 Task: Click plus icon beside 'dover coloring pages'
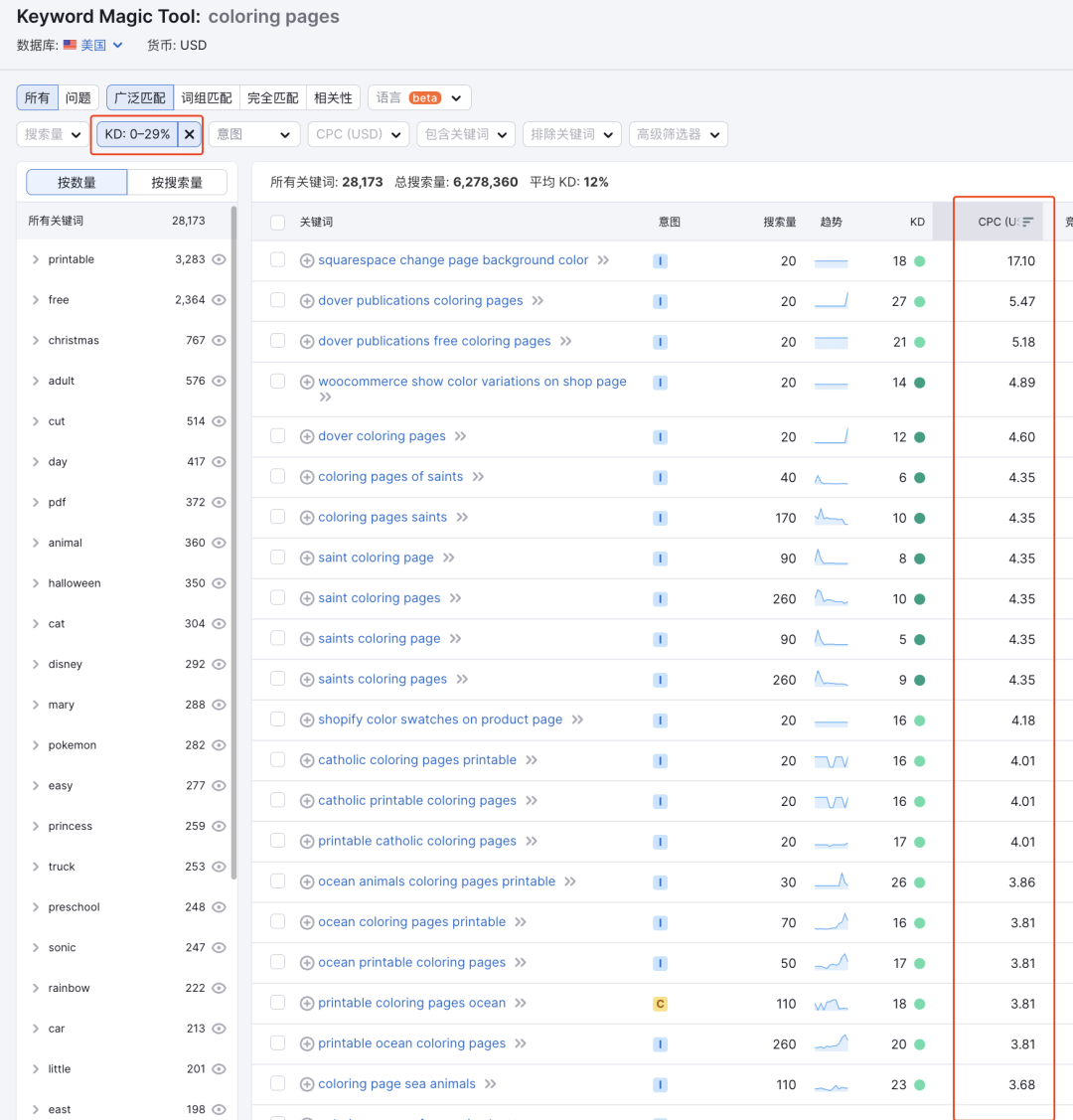point(307,436)
